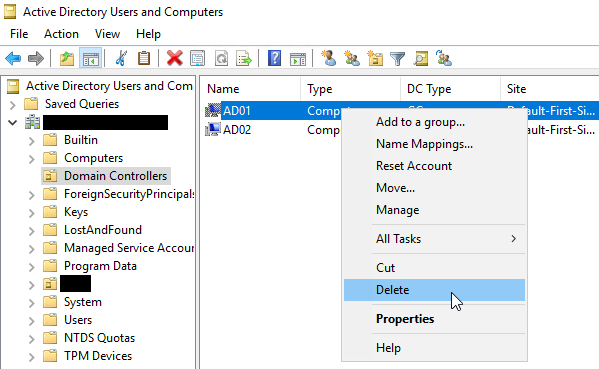Choose Properties from context menu
The height and width of the screenshot is (369, 599).
click(x=434, y=319)
